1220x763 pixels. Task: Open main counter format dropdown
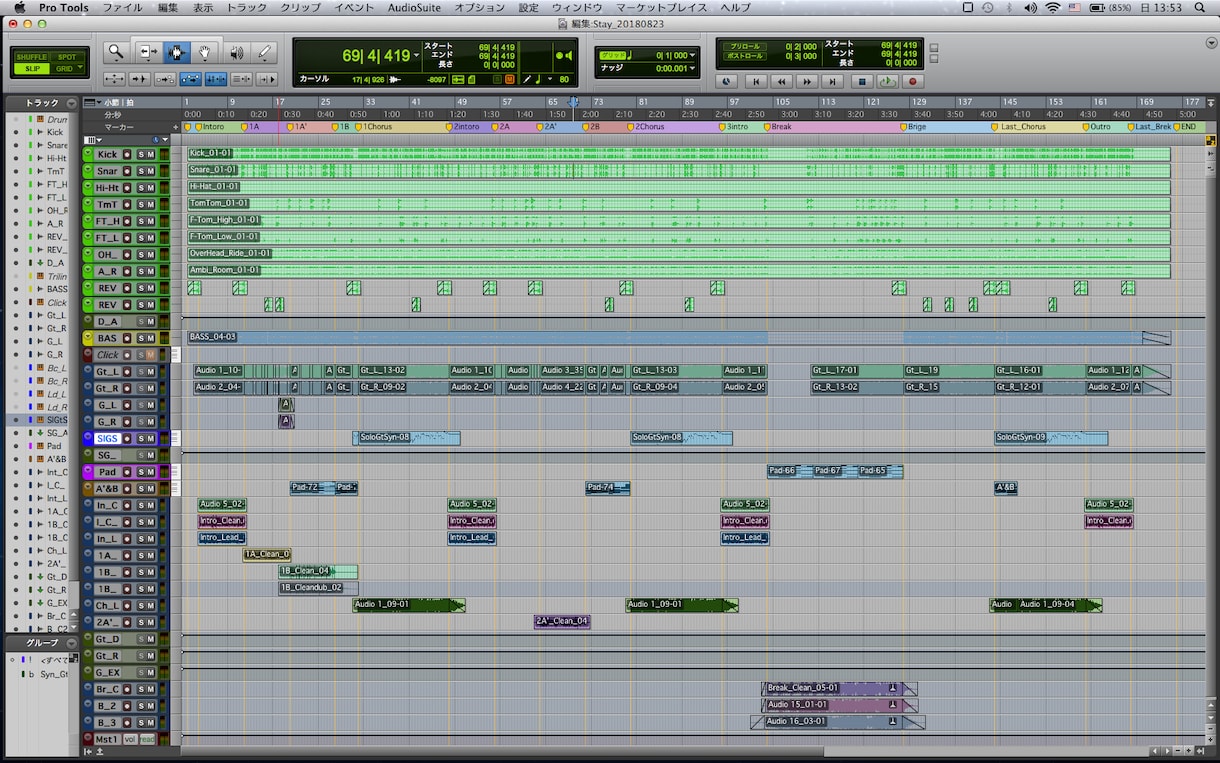(x=417, y=56)
